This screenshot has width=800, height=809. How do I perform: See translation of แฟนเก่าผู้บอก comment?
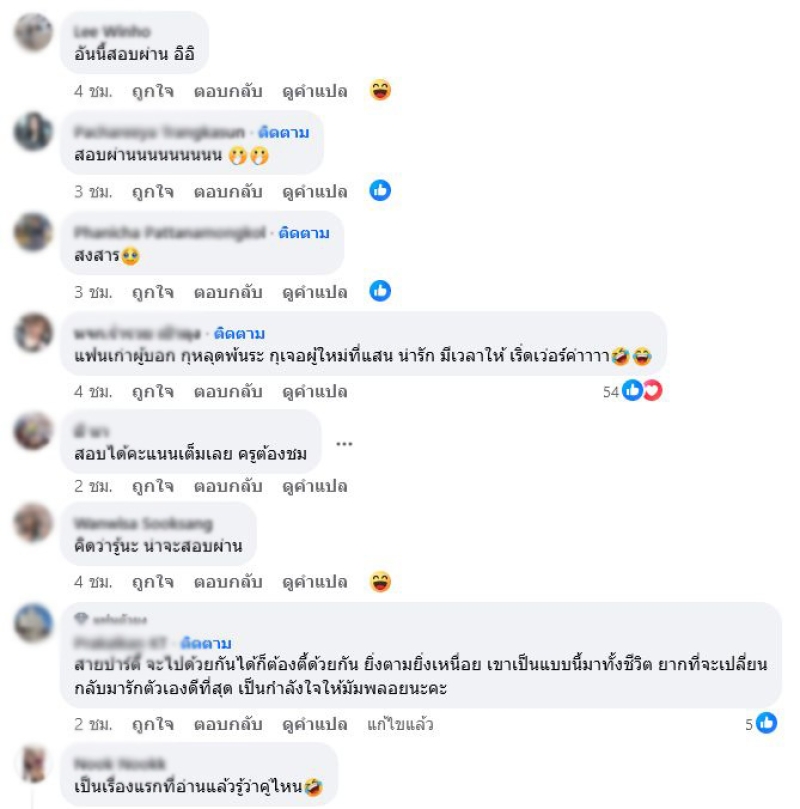pyautogui.click(x=315, y=392)
